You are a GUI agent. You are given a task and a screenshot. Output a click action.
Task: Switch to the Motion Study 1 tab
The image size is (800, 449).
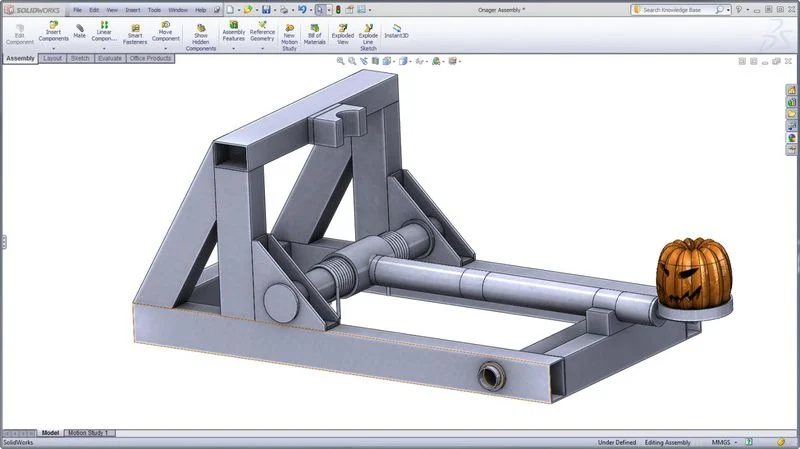point(89,433)
